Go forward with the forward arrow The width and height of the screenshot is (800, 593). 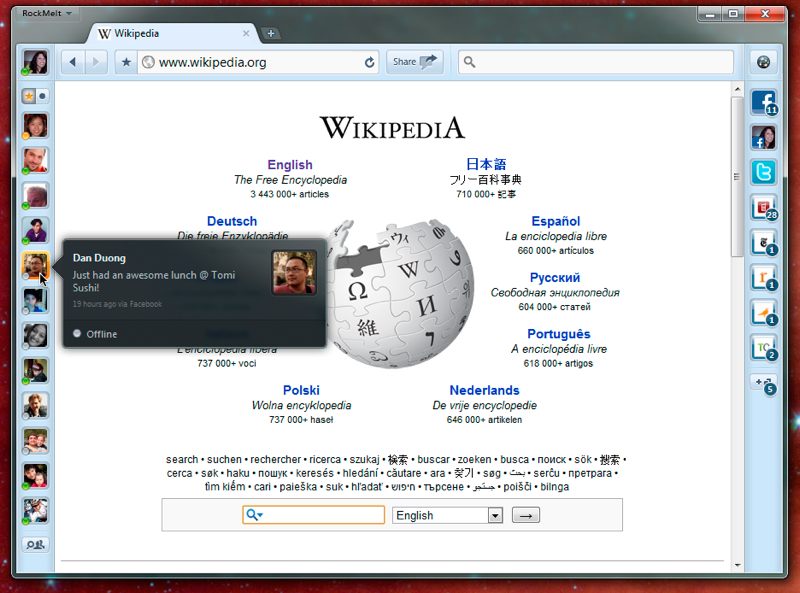pos(96,62)
